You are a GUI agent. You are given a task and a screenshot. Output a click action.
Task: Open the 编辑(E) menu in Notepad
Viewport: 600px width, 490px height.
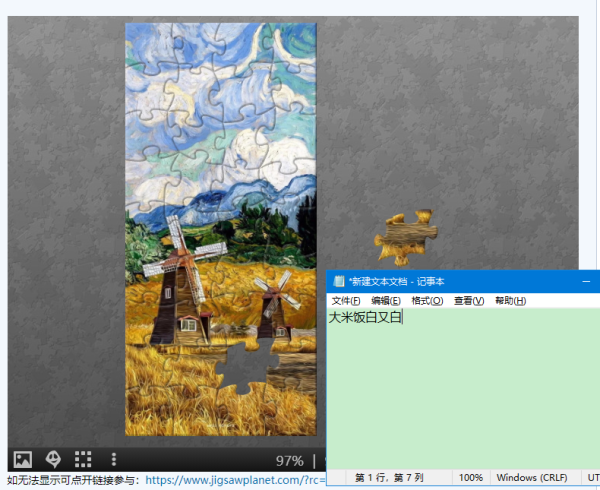pos(386,301)
